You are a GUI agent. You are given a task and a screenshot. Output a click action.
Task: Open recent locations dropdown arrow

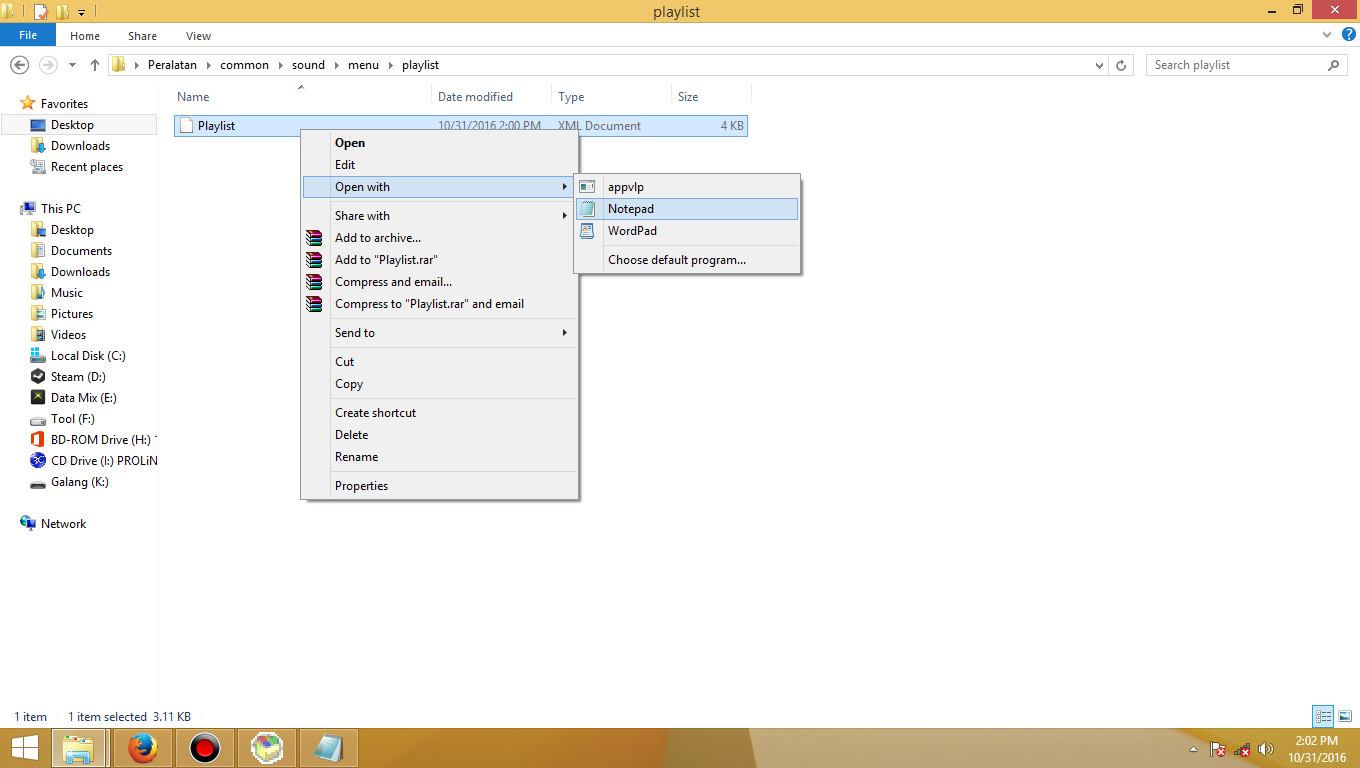coord(72,65)
